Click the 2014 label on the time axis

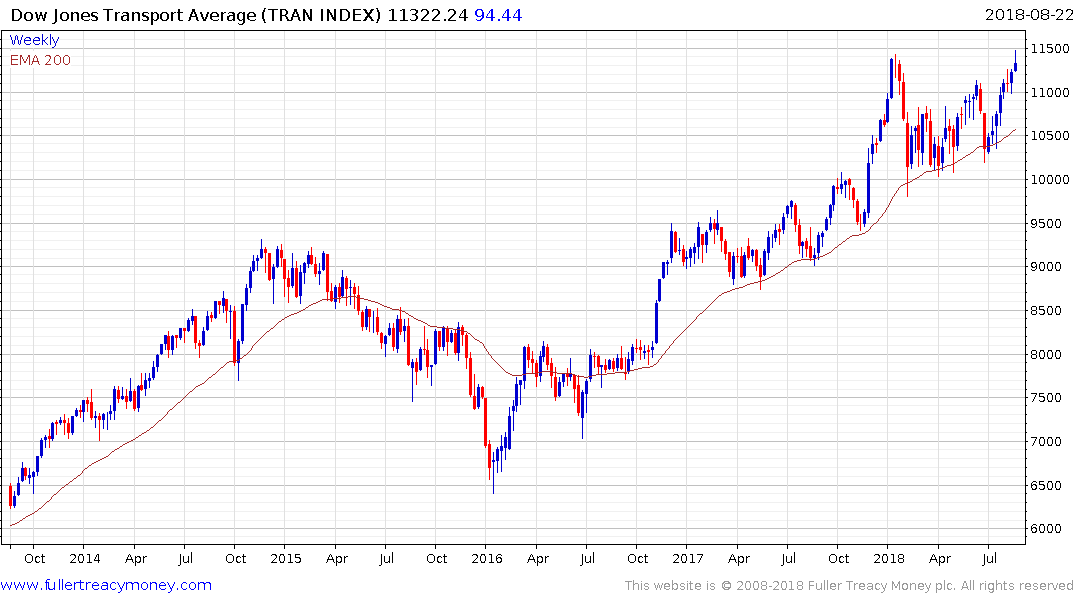(x=86, y=559)
